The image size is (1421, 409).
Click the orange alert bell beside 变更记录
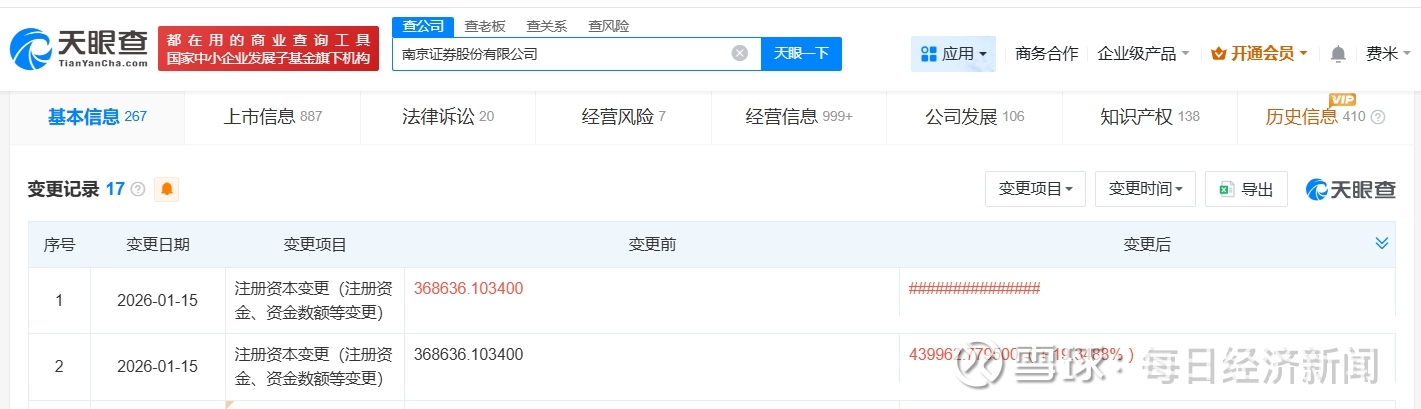166,189
